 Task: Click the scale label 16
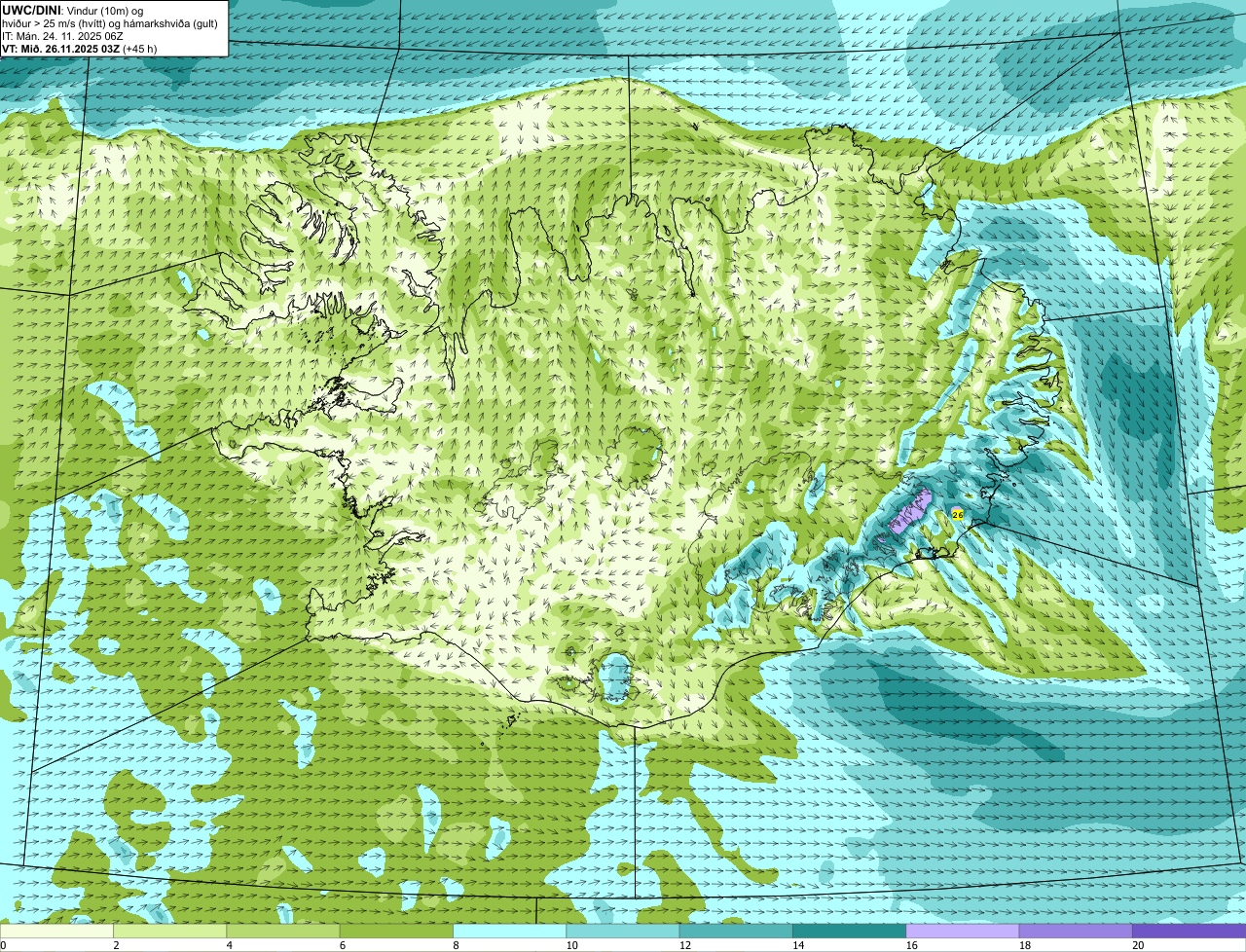click(911, 945)
